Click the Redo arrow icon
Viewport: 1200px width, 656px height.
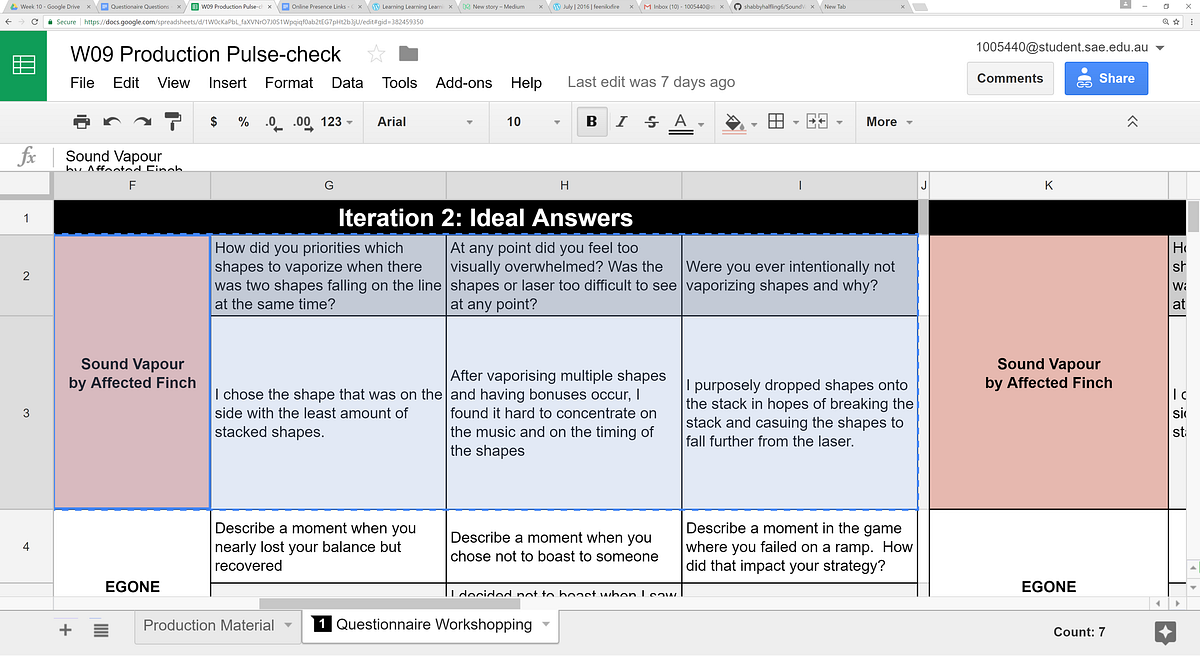tap(143, 122)
